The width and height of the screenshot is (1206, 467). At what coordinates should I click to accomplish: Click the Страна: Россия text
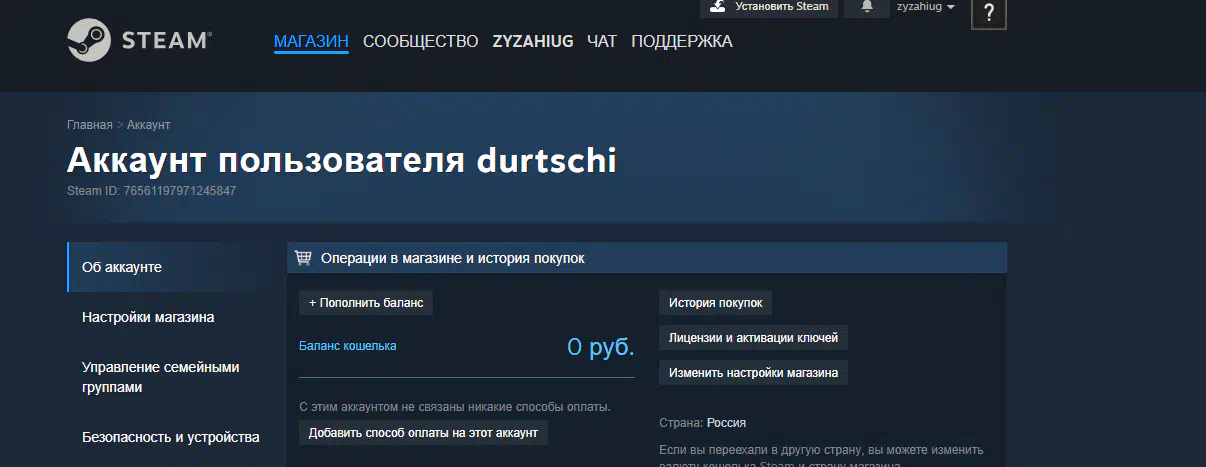703,423
